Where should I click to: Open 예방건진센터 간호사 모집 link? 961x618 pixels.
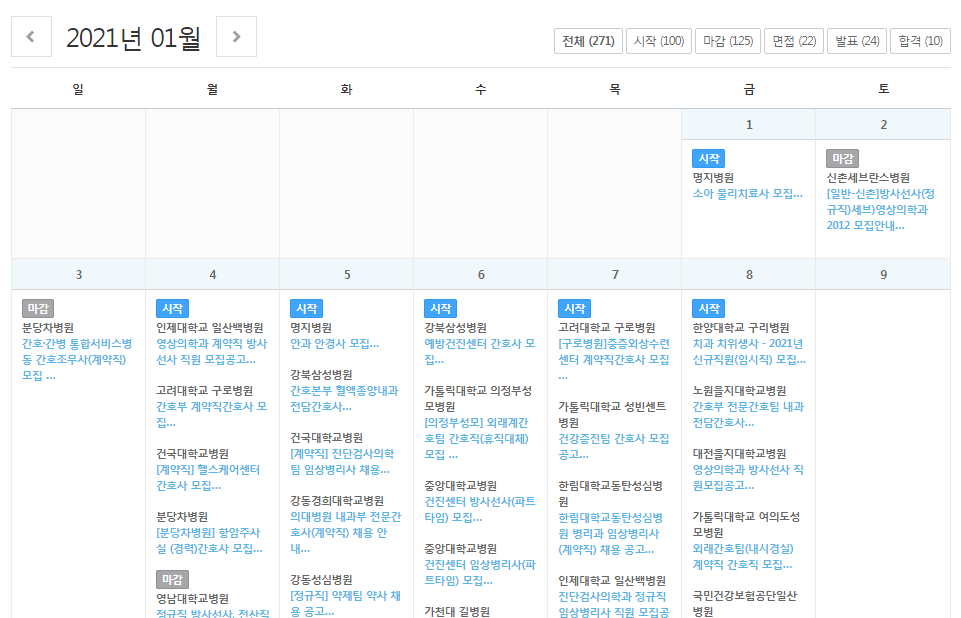click(479, 352)
